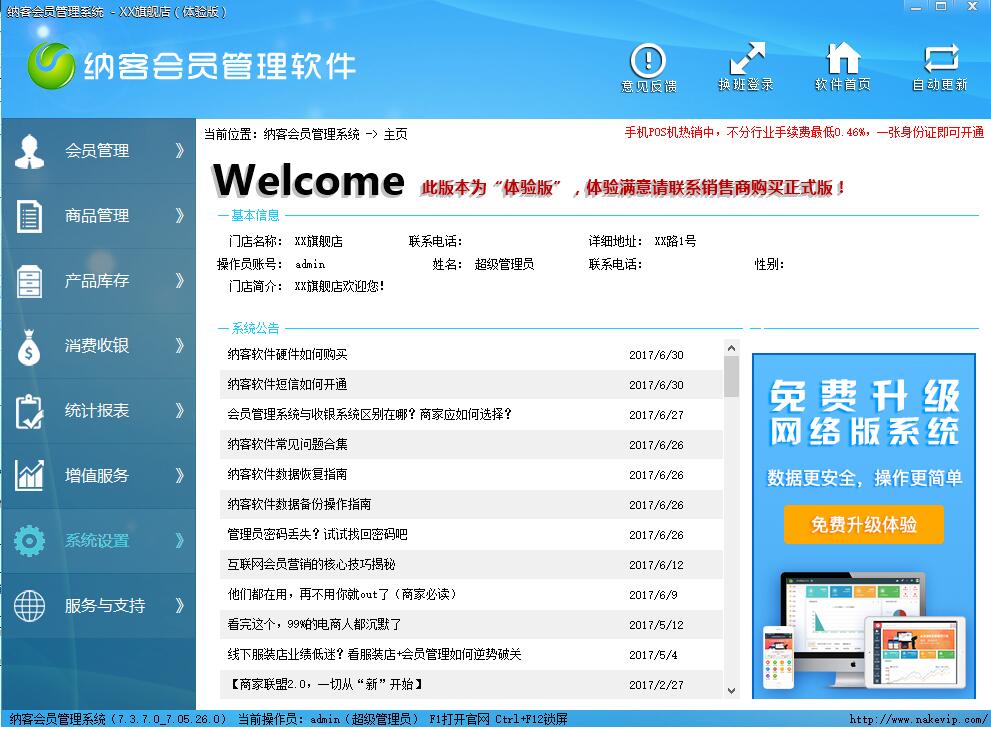Open the www.nakevip.com link in status bar
The height and width of the screenshot is (729, 991).
point(915,719)
